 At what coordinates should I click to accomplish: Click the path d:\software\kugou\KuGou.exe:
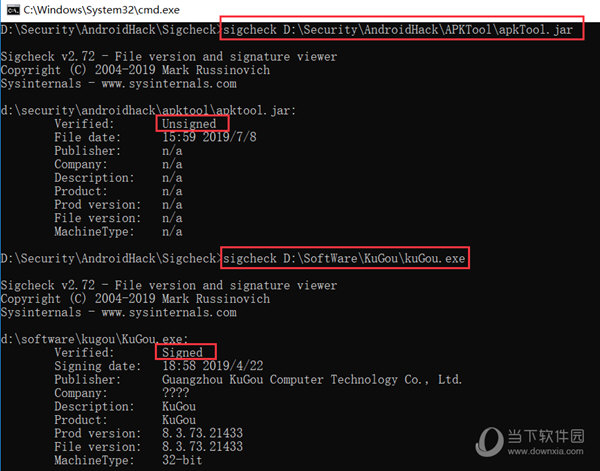(x=95, y=339)
